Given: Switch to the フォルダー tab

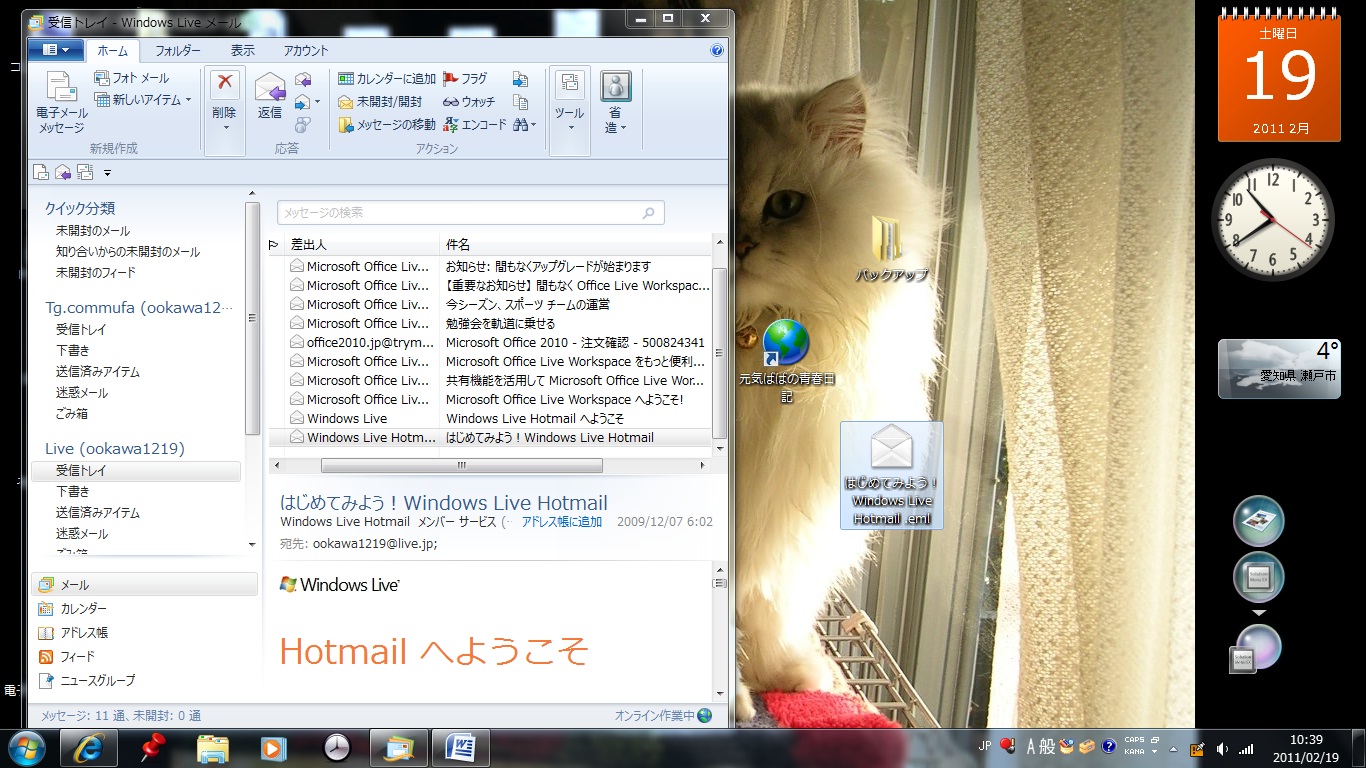Looking at the screenshot, I should click(178, 51).
